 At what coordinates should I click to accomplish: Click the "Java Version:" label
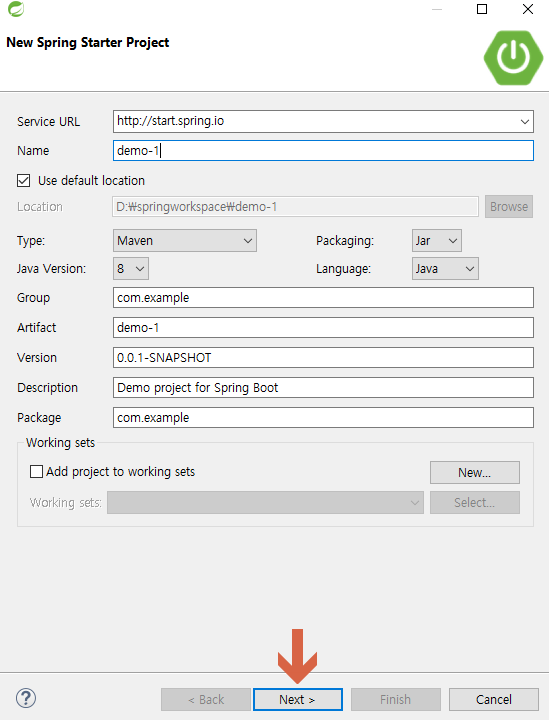coord(51,269)
